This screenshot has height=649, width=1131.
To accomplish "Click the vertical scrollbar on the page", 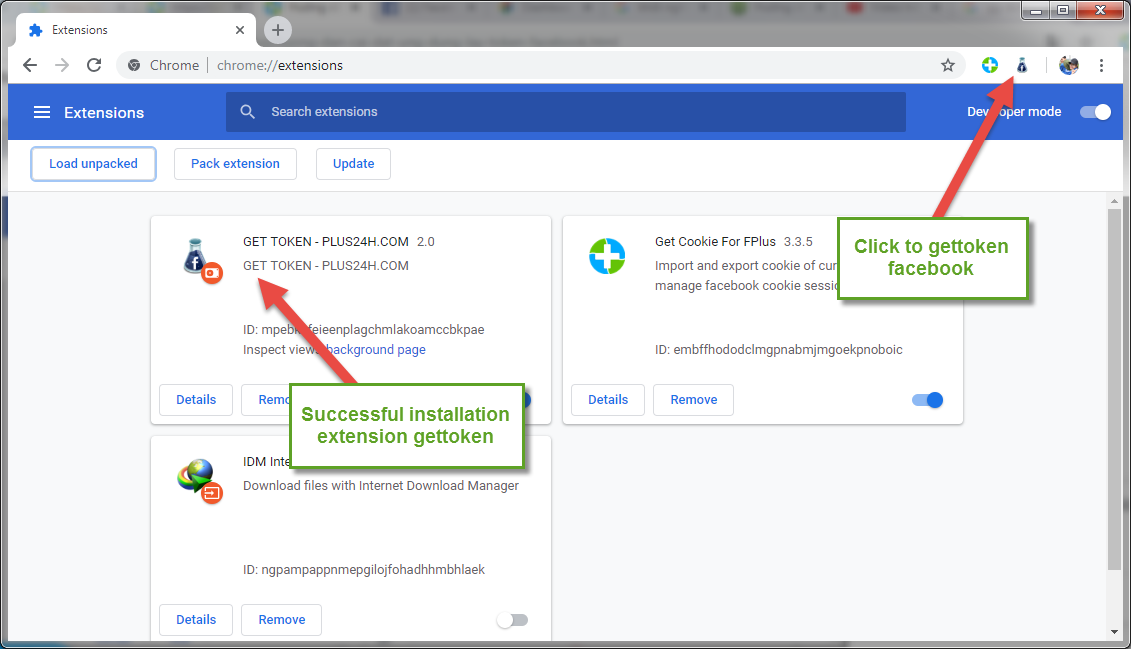I will (x=1114, y=390).
